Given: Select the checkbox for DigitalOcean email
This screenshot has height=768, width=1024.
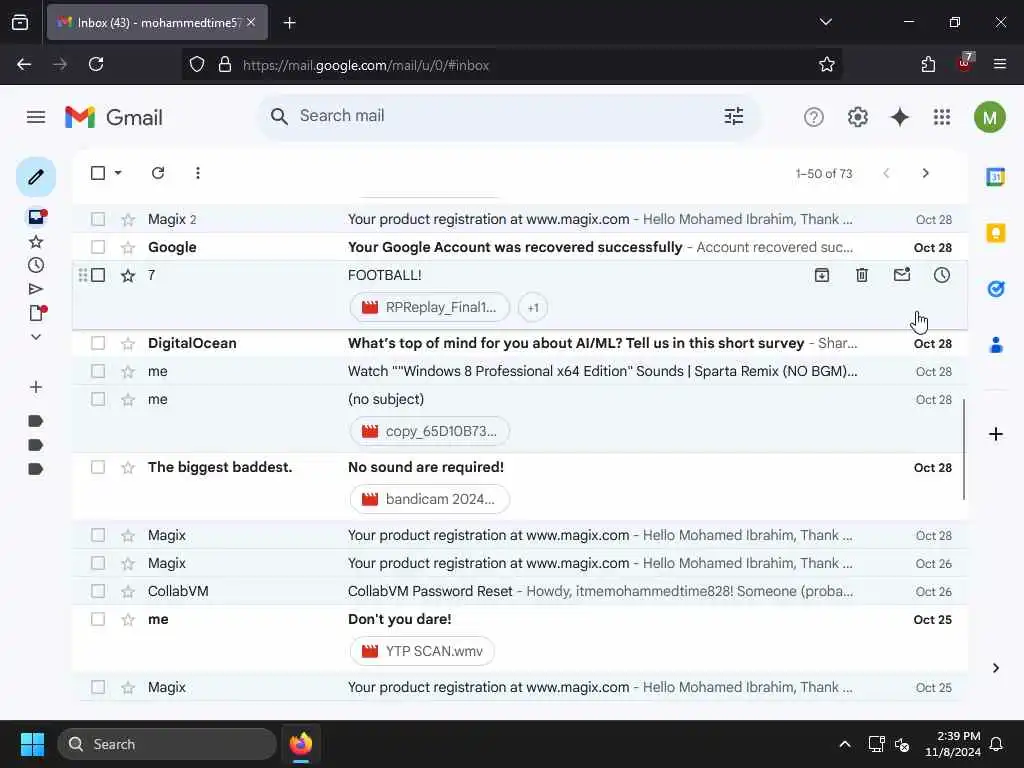Looking at the screenshot, I should point(98,343).
